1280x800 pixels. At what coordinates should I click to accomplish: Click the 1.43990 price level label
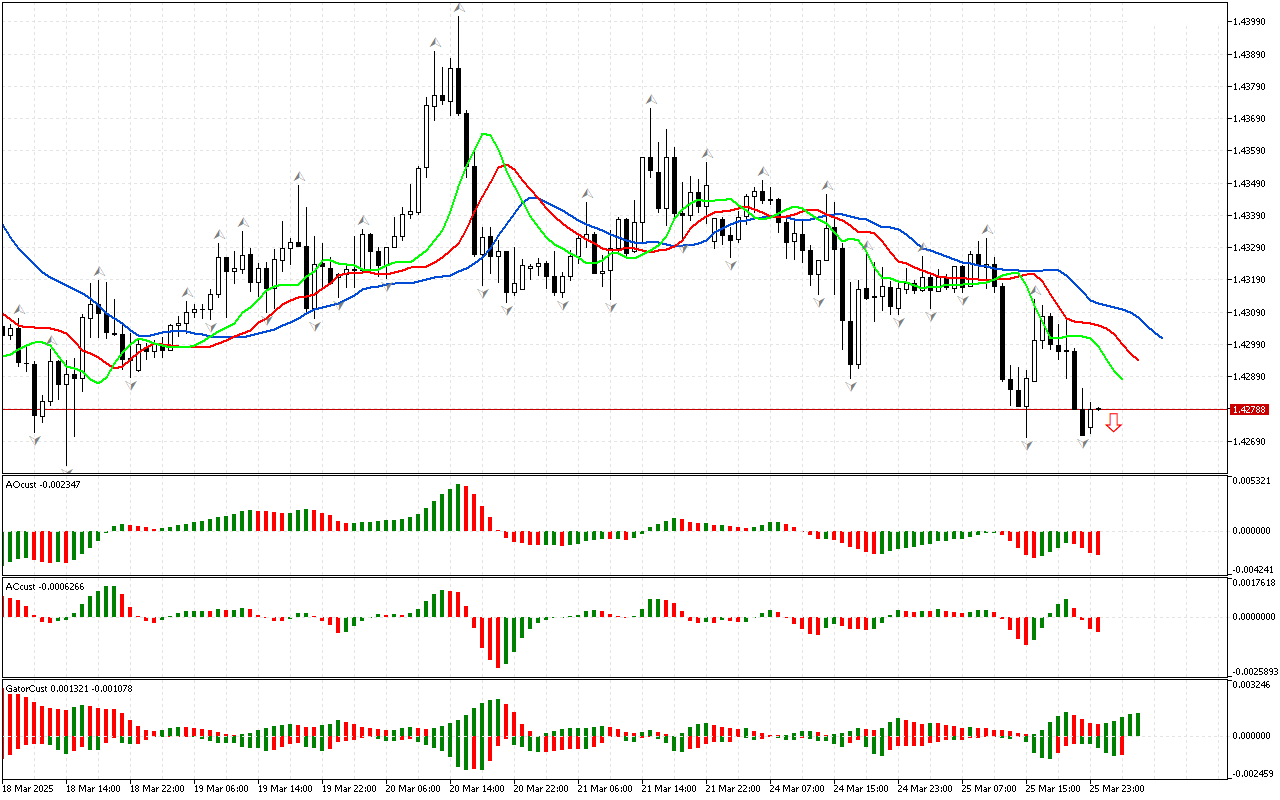[1250, 21]
